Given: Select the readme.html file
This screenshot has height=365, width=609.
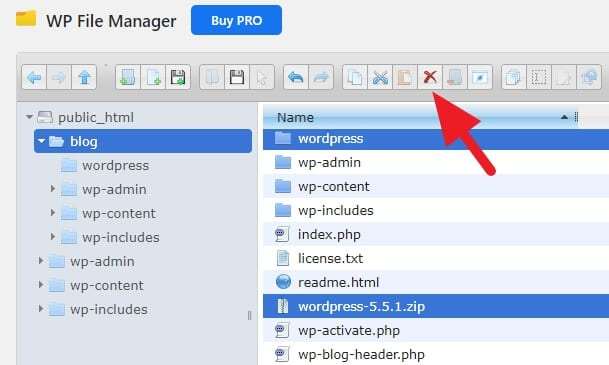Looking at the screenshot, I should [x=436, y=282].
